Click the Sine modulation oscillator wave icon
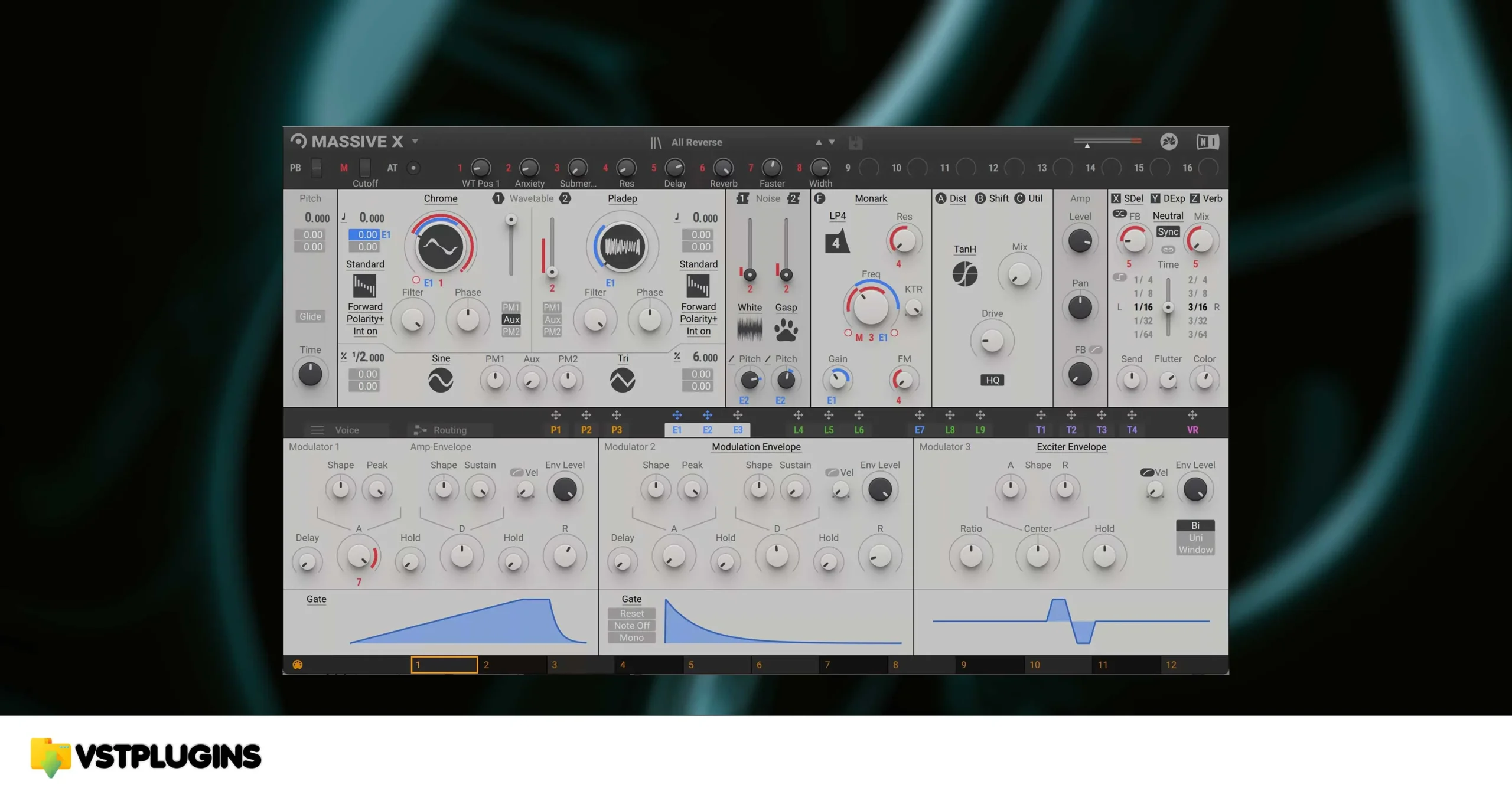The width and height of the screenshot is (1512, 801). pyautogui.click(x=441, y=380)
